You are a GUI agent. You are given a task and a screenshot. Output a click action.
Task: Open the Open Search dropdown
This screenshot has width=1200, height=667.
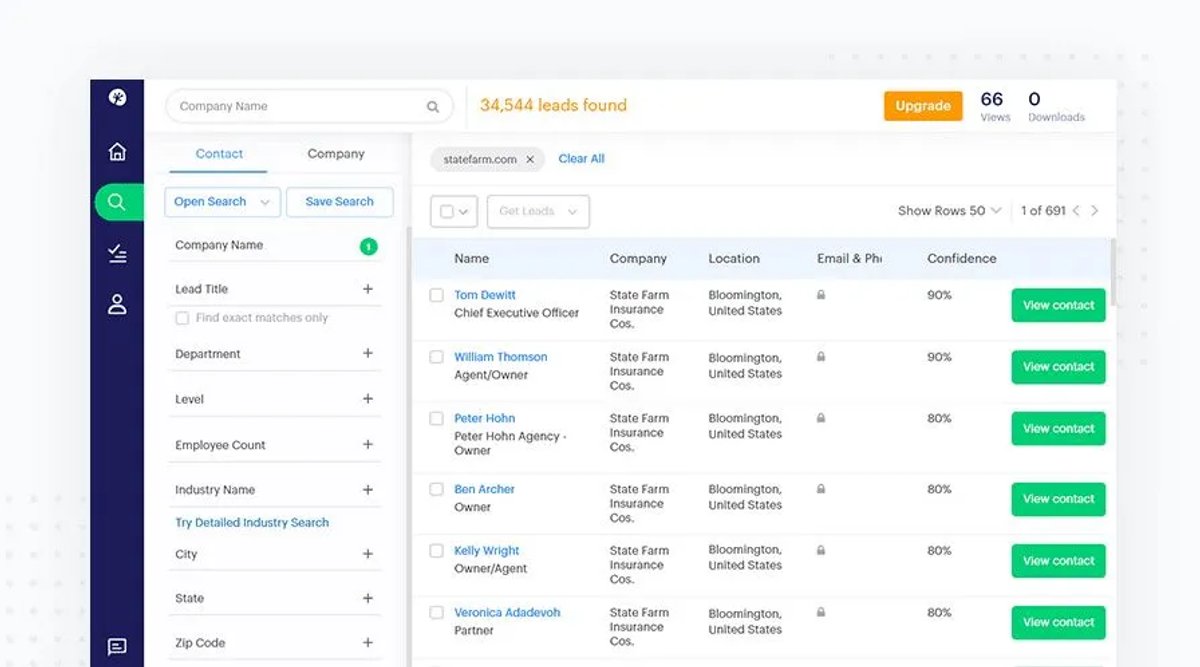coord(222,202)
